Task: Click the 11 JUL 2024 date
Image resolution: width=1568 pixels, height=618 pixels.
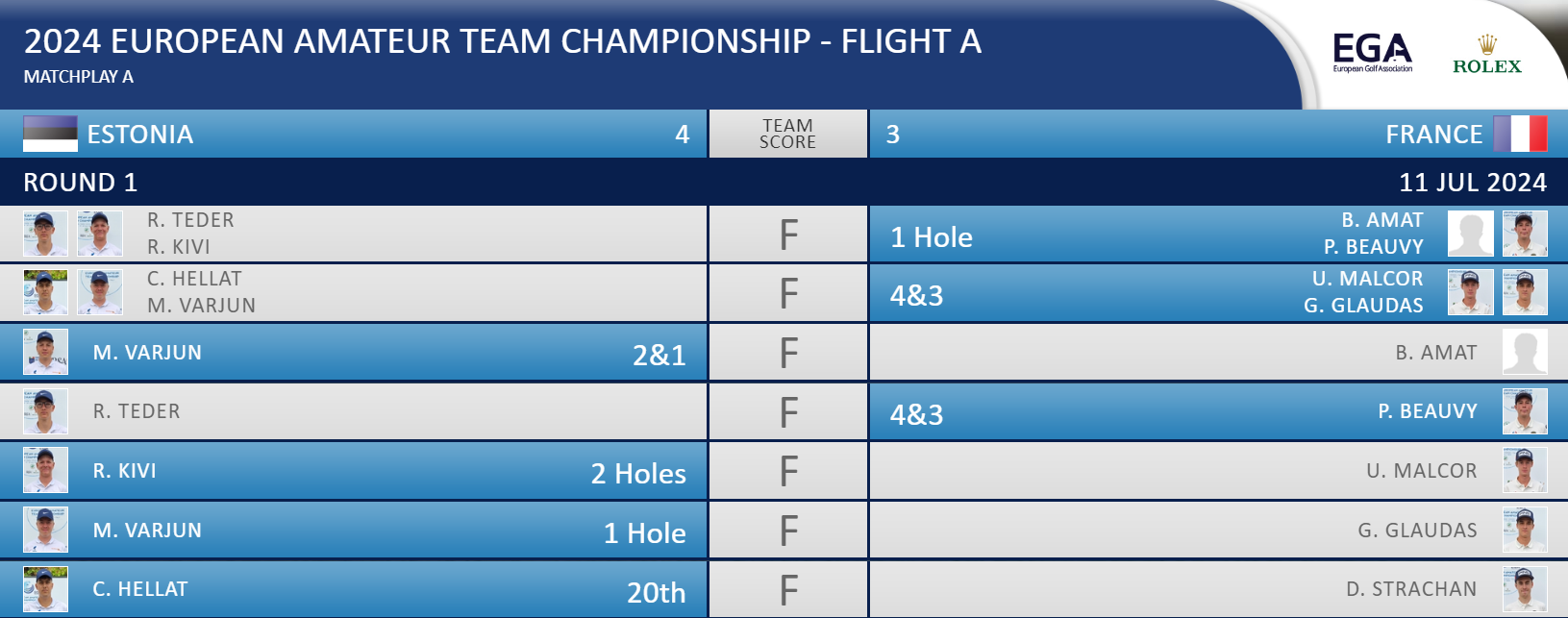Action: click(x=1473, y=183)
